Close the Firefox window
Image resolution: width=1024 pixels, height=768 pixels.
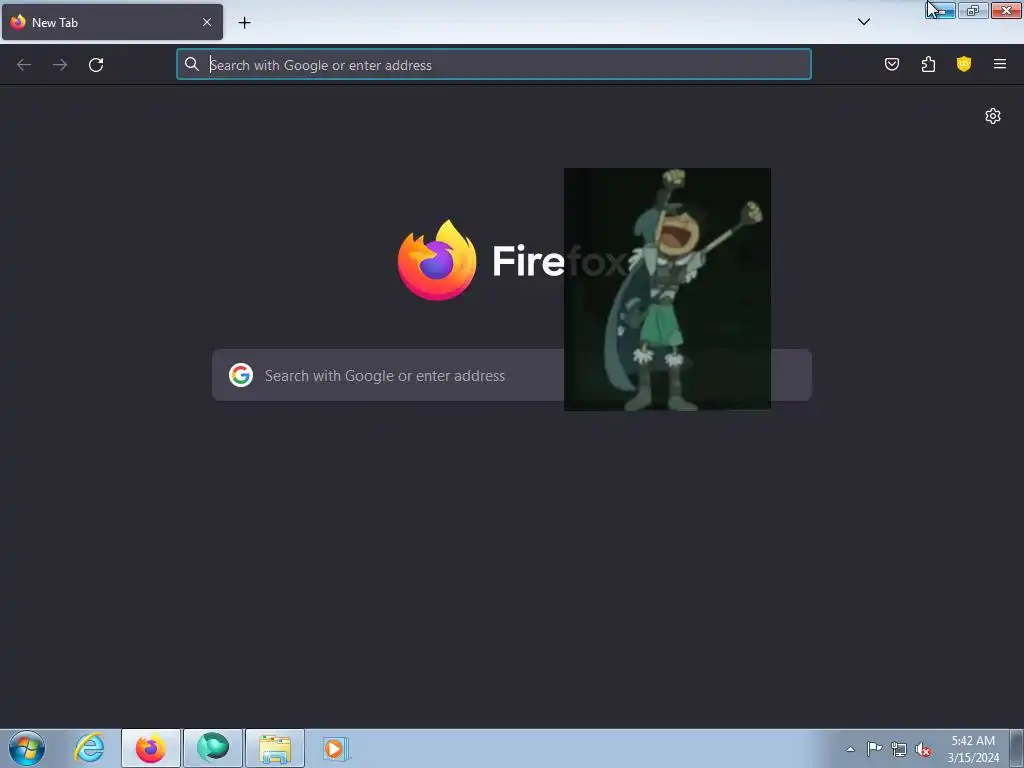1006,10
